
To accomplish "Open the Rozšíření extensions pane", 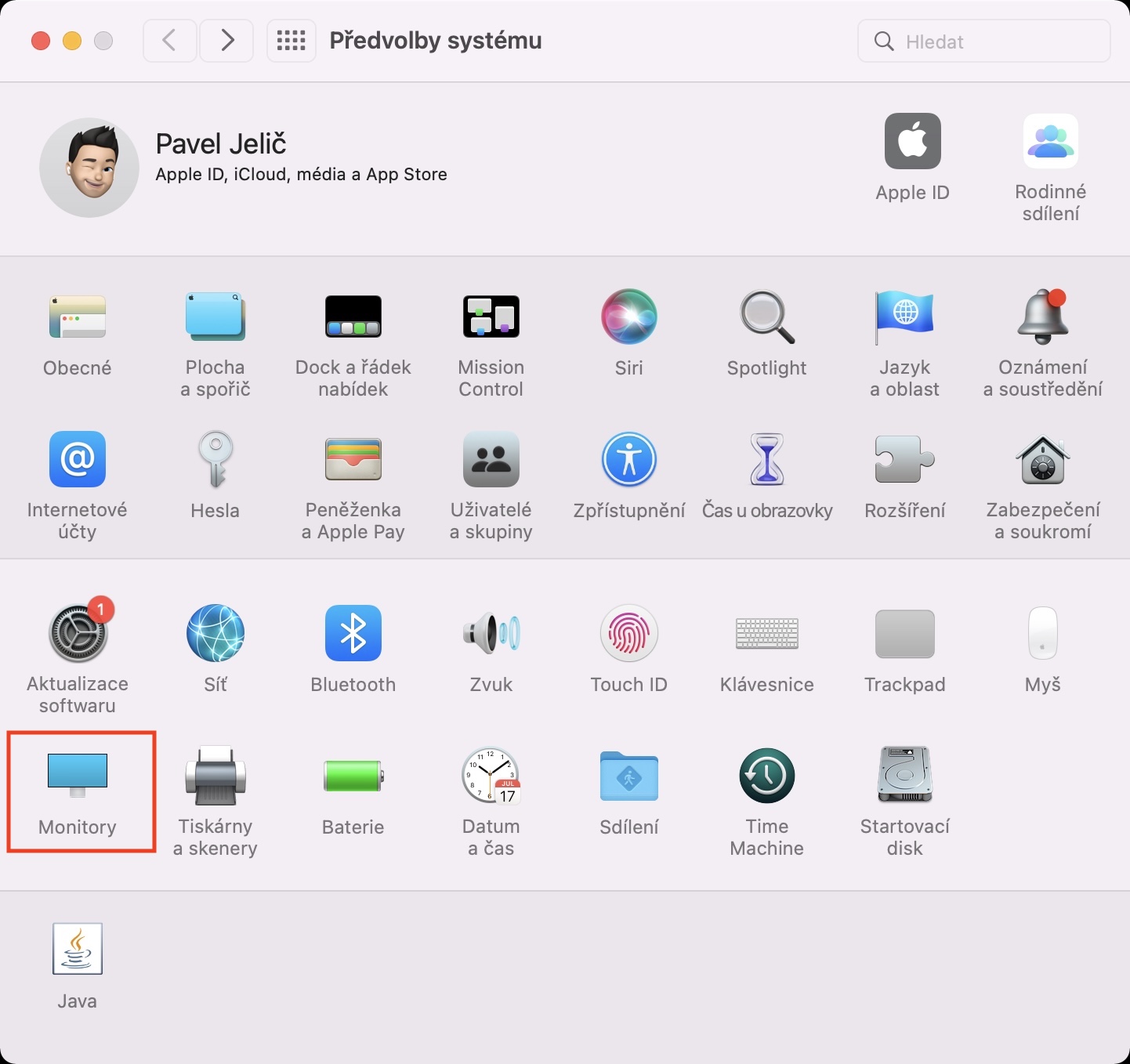I will pos(905,460).
